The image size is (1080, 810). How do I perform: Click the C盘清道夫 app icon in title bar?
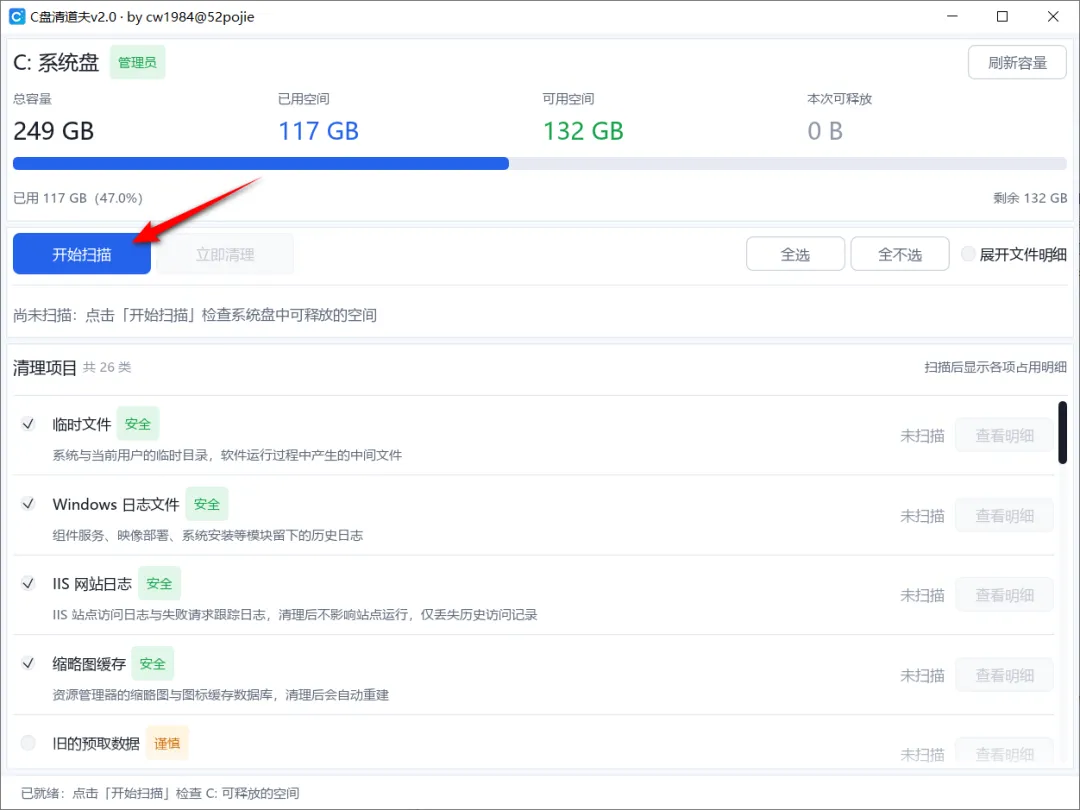coord(17,17)
